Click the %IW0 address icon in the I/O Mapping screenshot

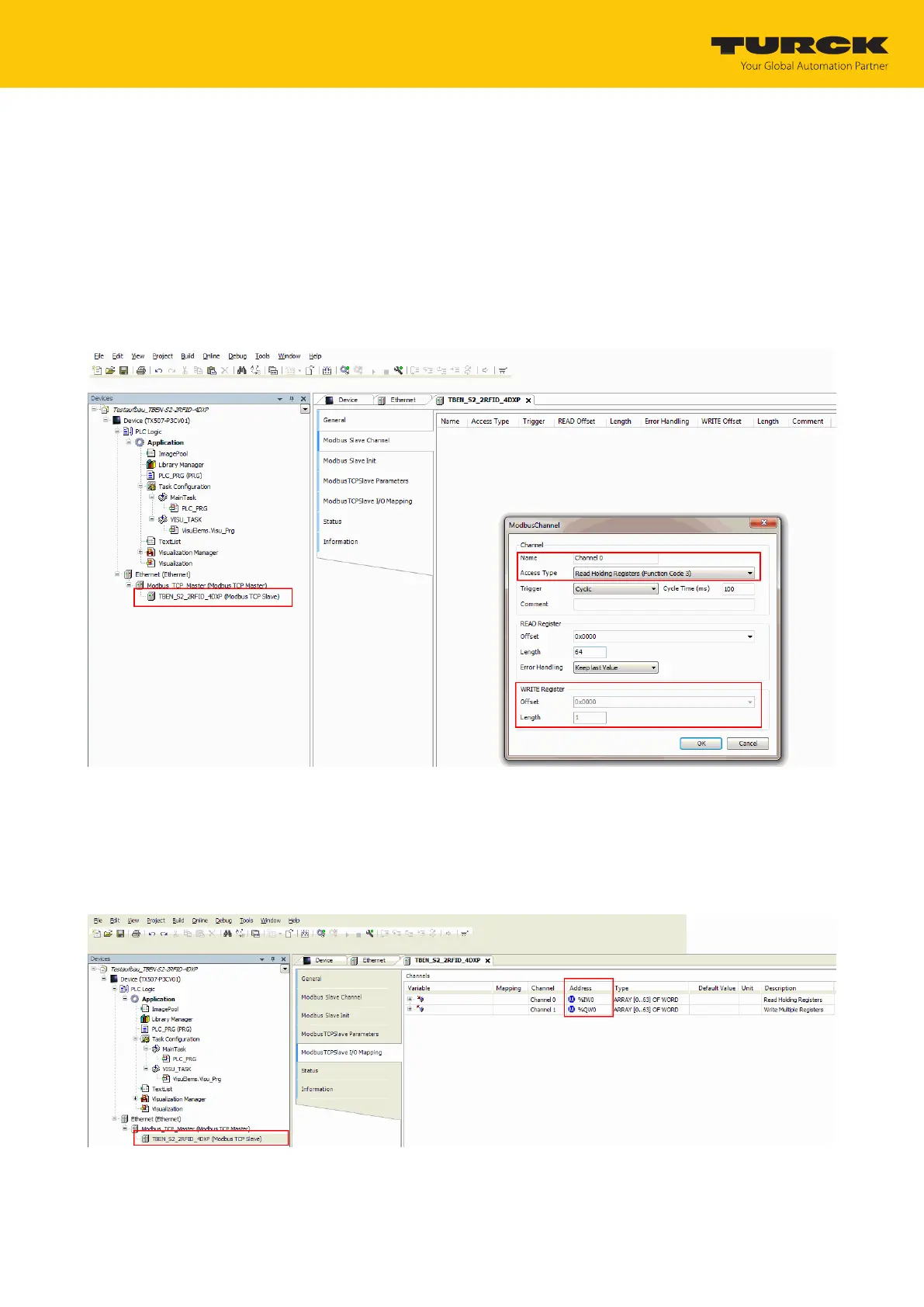(572, 1000)
